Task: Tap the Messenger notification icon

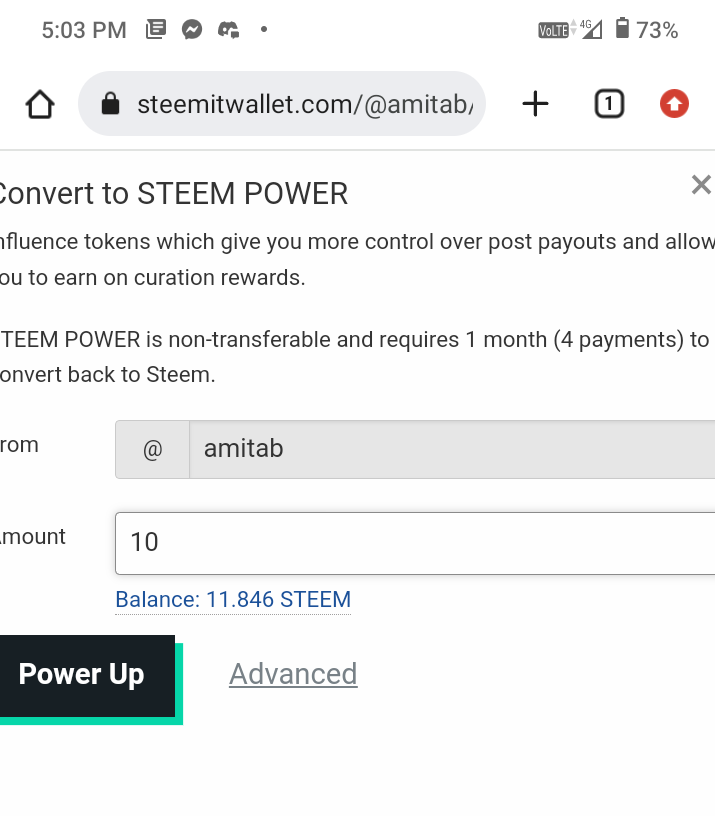Action: [193, 30]
